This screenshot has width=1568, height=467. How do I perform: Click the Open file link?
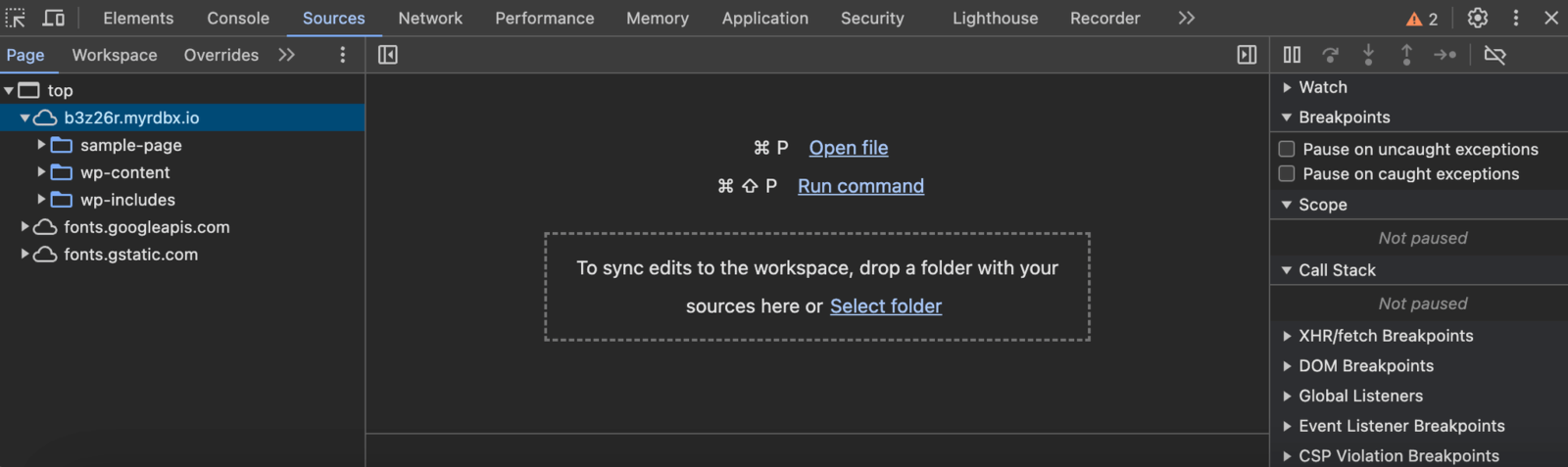[x=848, y=148]
